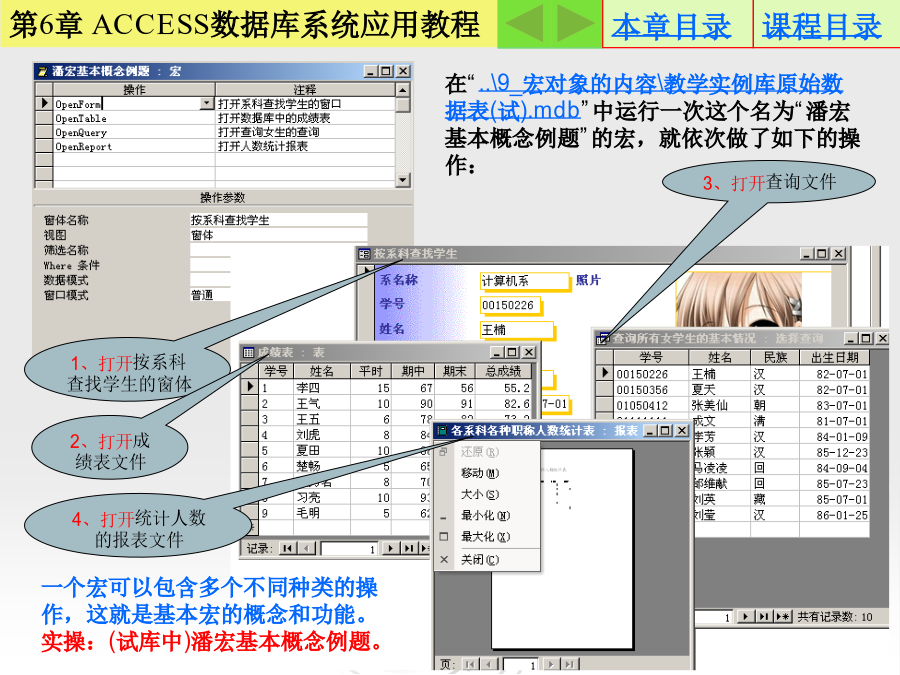900x675 pixels.
Task: Go to the next slide with green right arrow
Action: [x=575, y=24]
